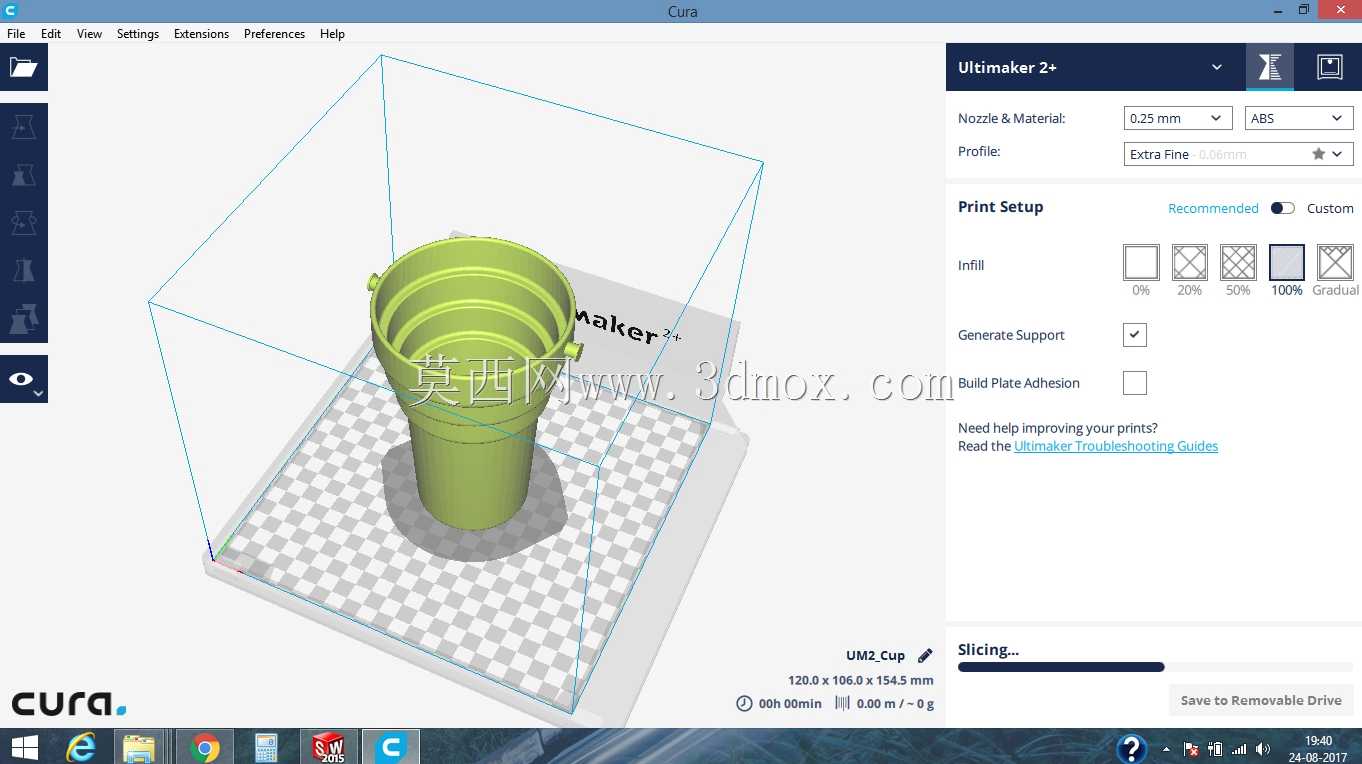The image size is (1362, 764).
Task: Click the Slicing progress bar
Action: (x=1156, y=667)
